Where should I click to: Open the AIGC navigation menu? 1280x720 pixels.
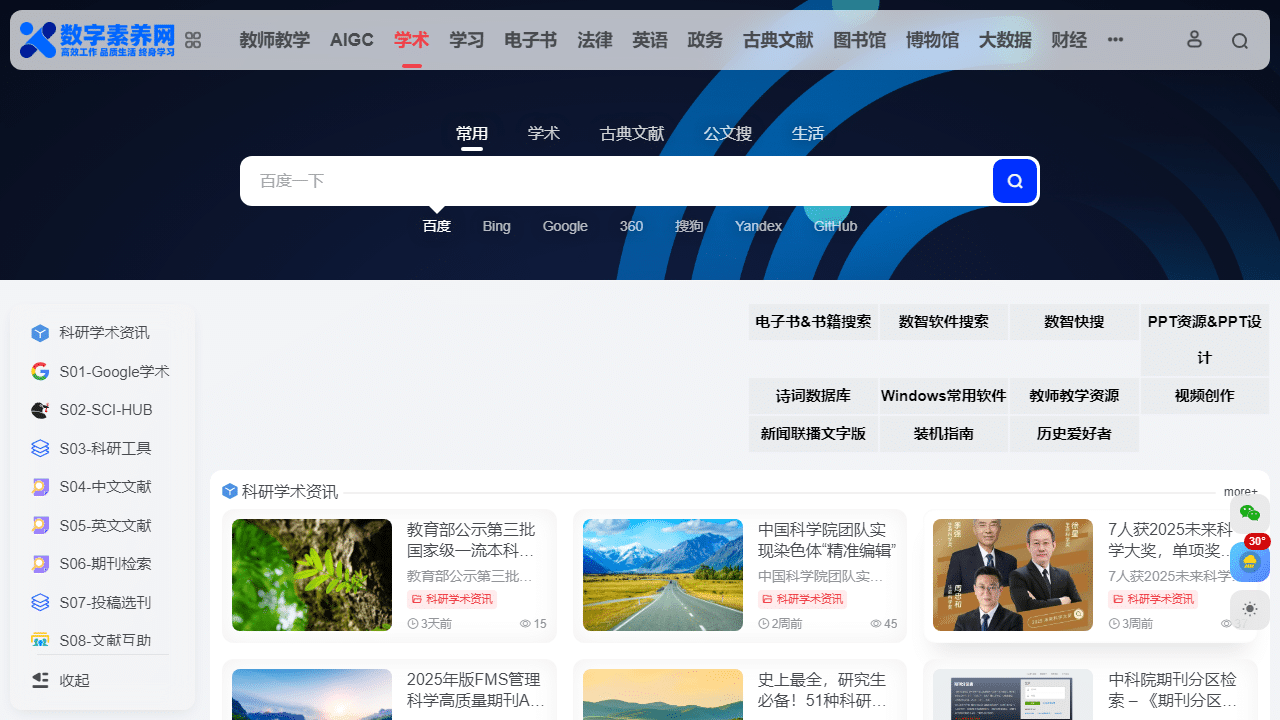352,40
